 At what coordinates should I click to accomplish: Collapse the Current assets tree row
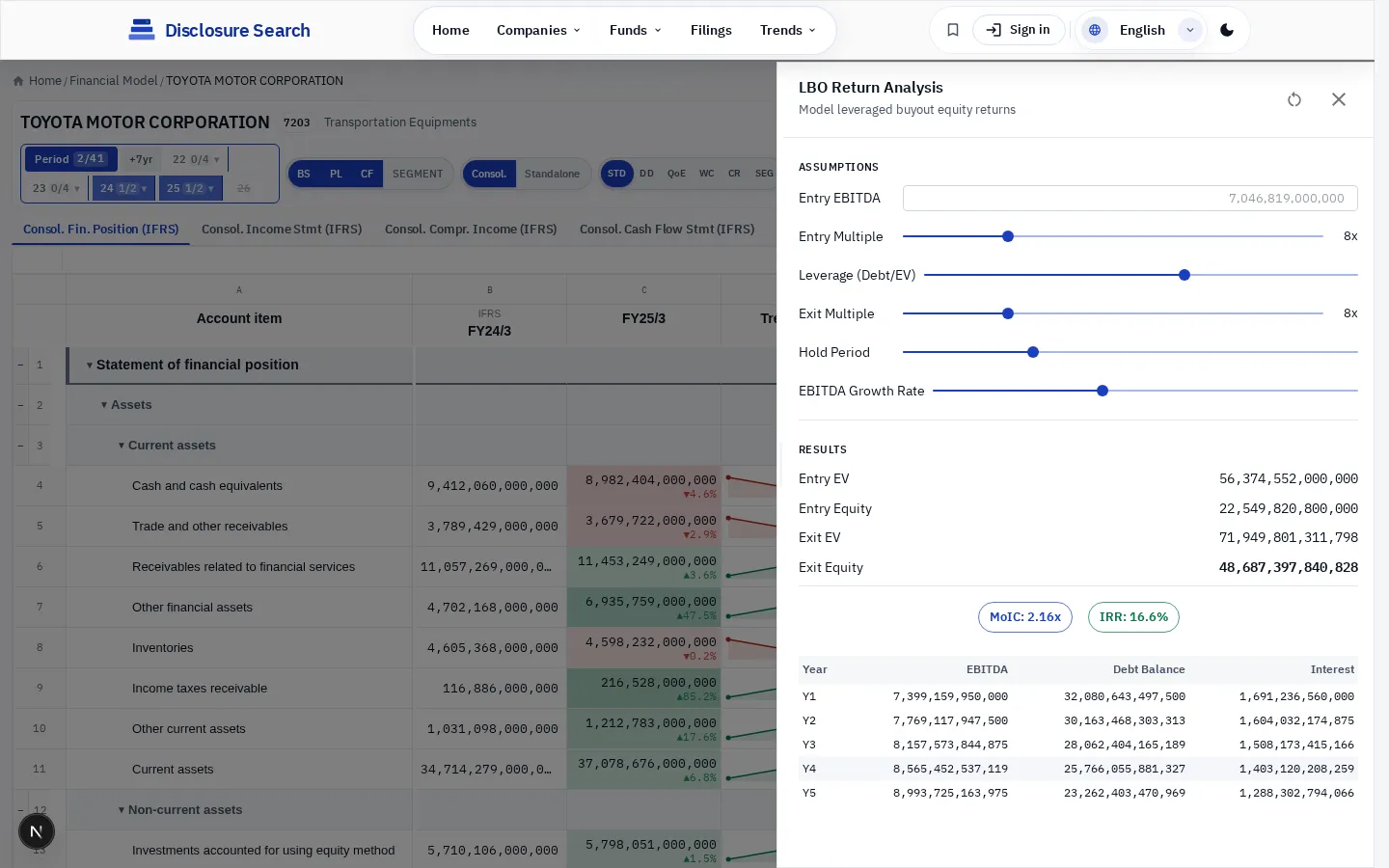122,446
